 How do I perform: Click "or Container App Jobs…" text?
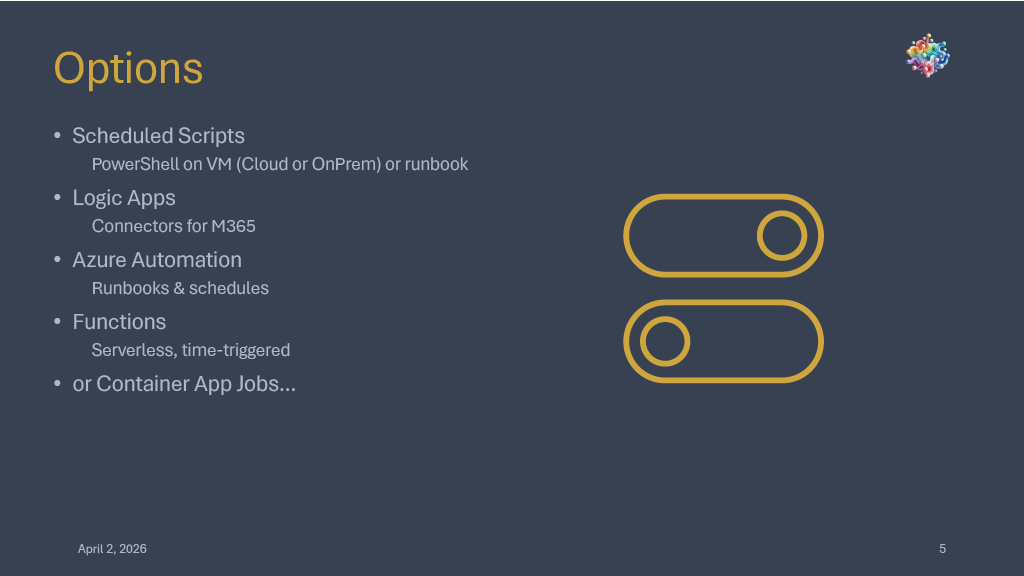[x=184, y=384]
